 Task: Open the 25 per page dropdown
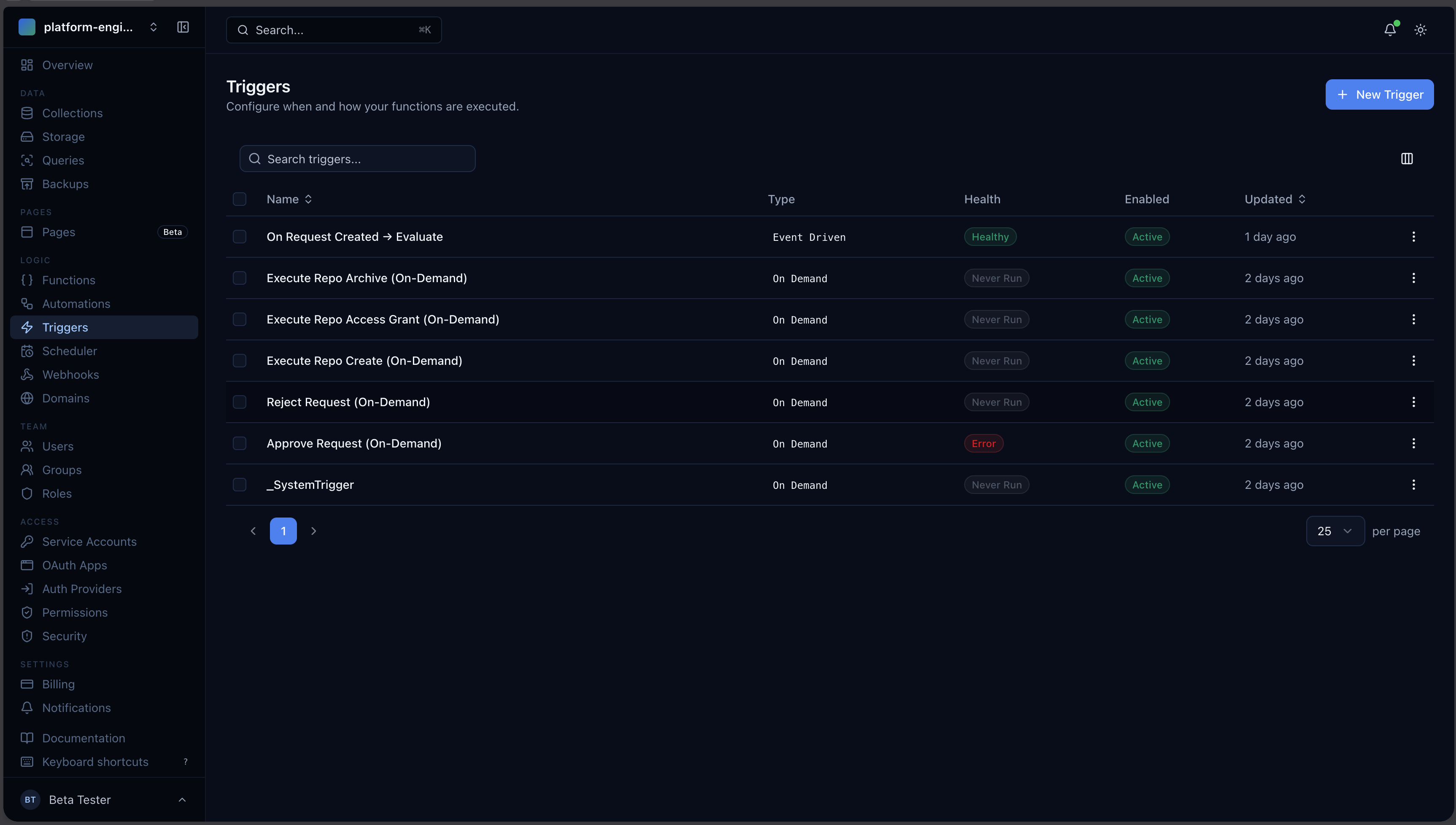[1335, 531]
